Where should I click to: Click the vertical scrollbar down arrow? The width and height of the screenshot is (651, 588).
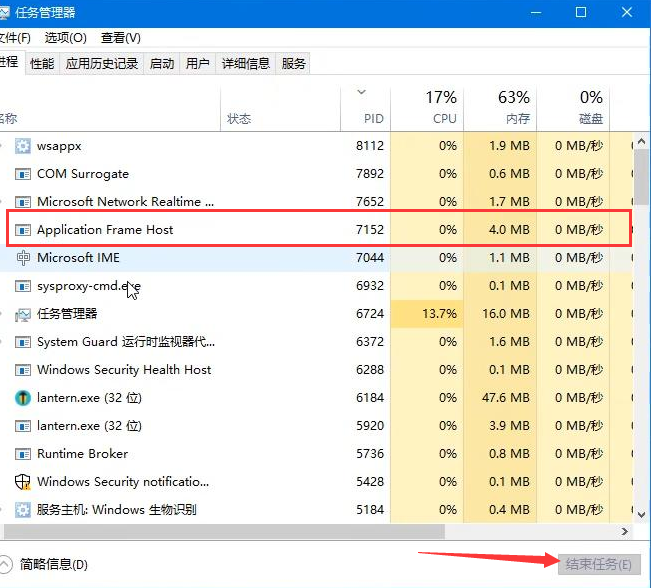pyautogui.click(x=641, y=515)
